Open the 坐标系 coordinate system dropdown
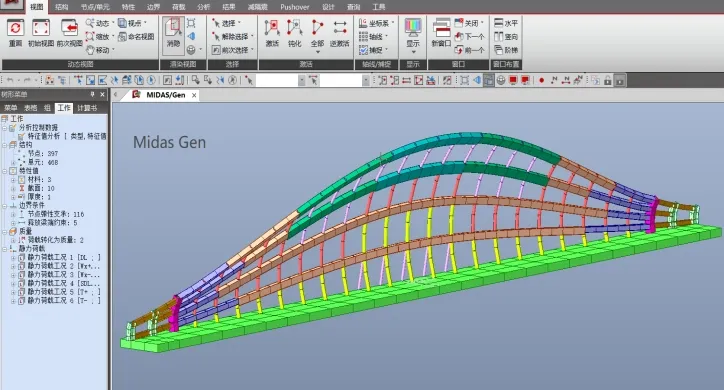724x390 pixels. coord(377,23)
